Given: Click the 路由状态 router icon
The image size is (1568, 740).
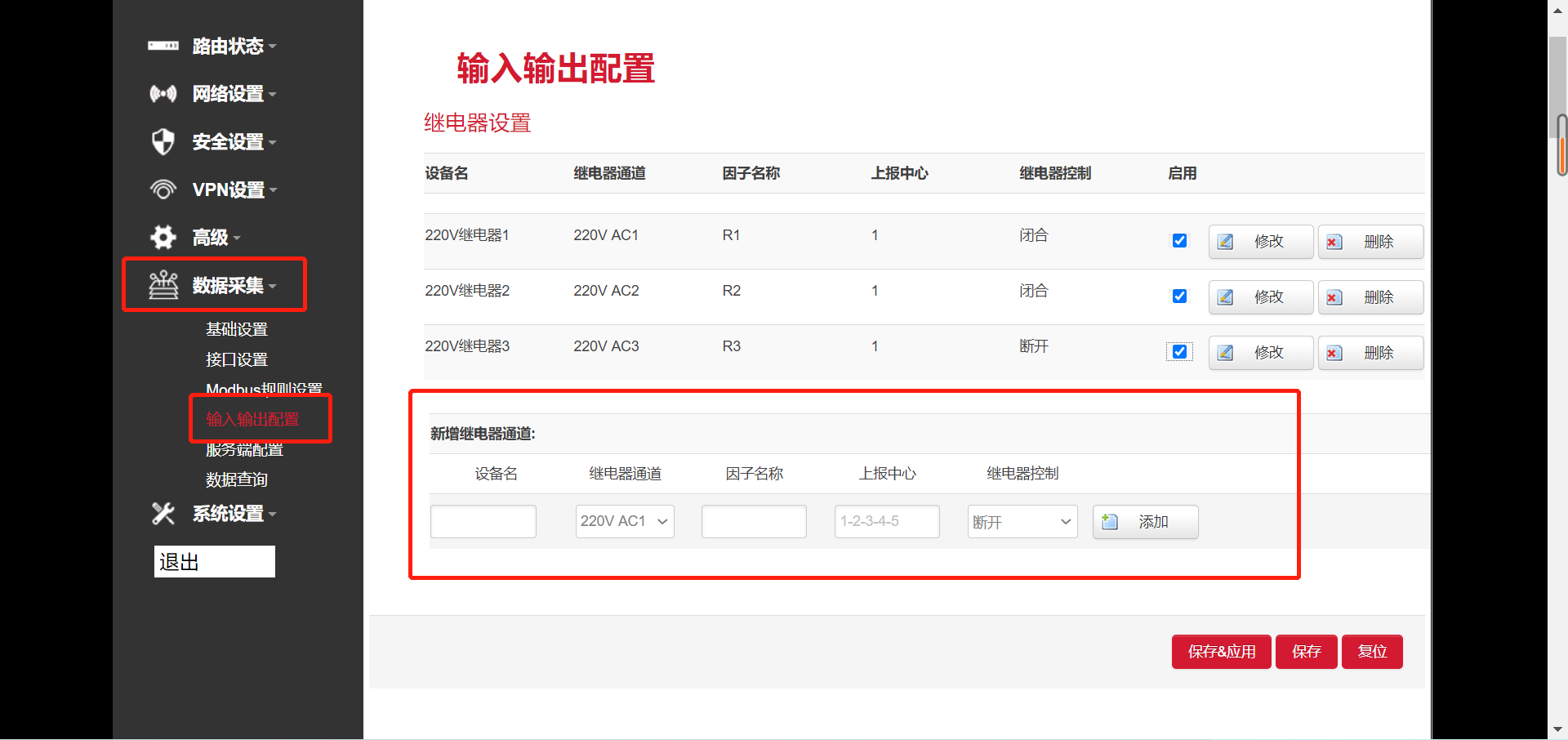Looking at the screenshot, I should [x=163, y=47].
